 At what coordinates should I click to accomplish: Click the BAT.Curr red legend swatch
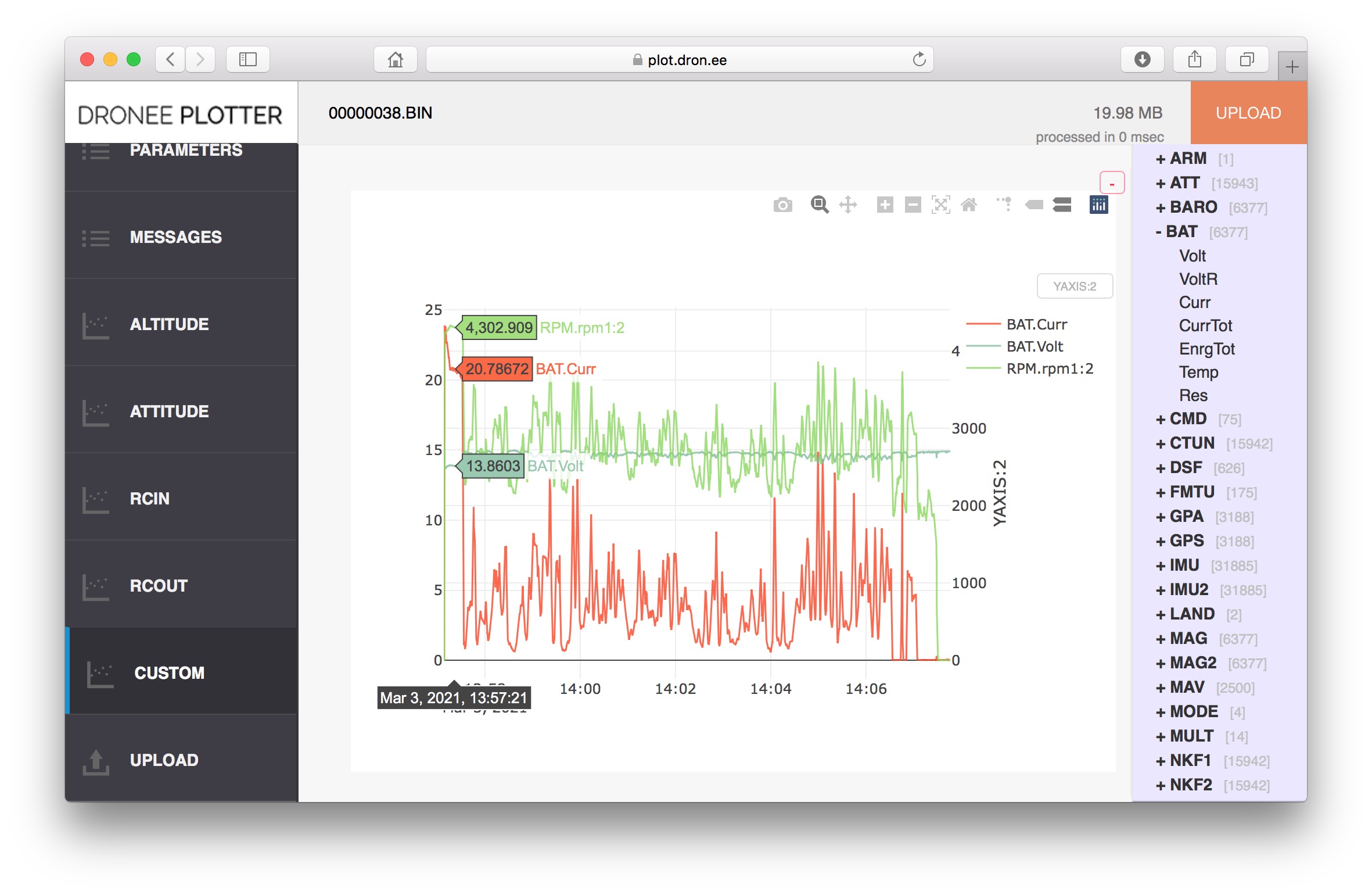tap(983, 324)
